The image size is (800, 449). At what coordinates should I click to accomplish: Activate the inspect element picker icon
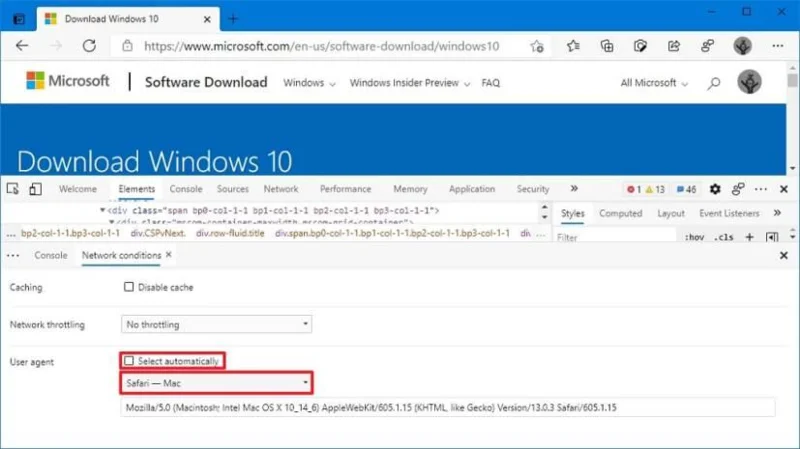[13, 189]
